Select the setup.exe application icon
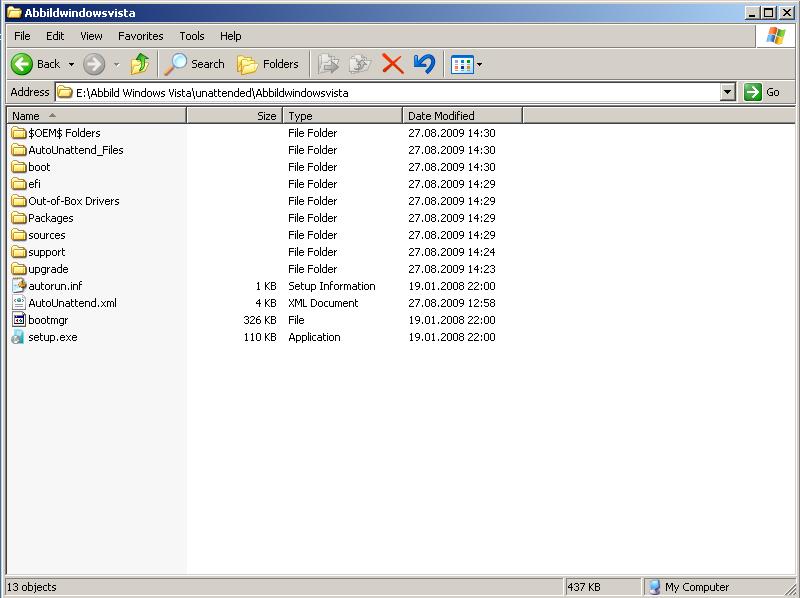 [19, 337]
